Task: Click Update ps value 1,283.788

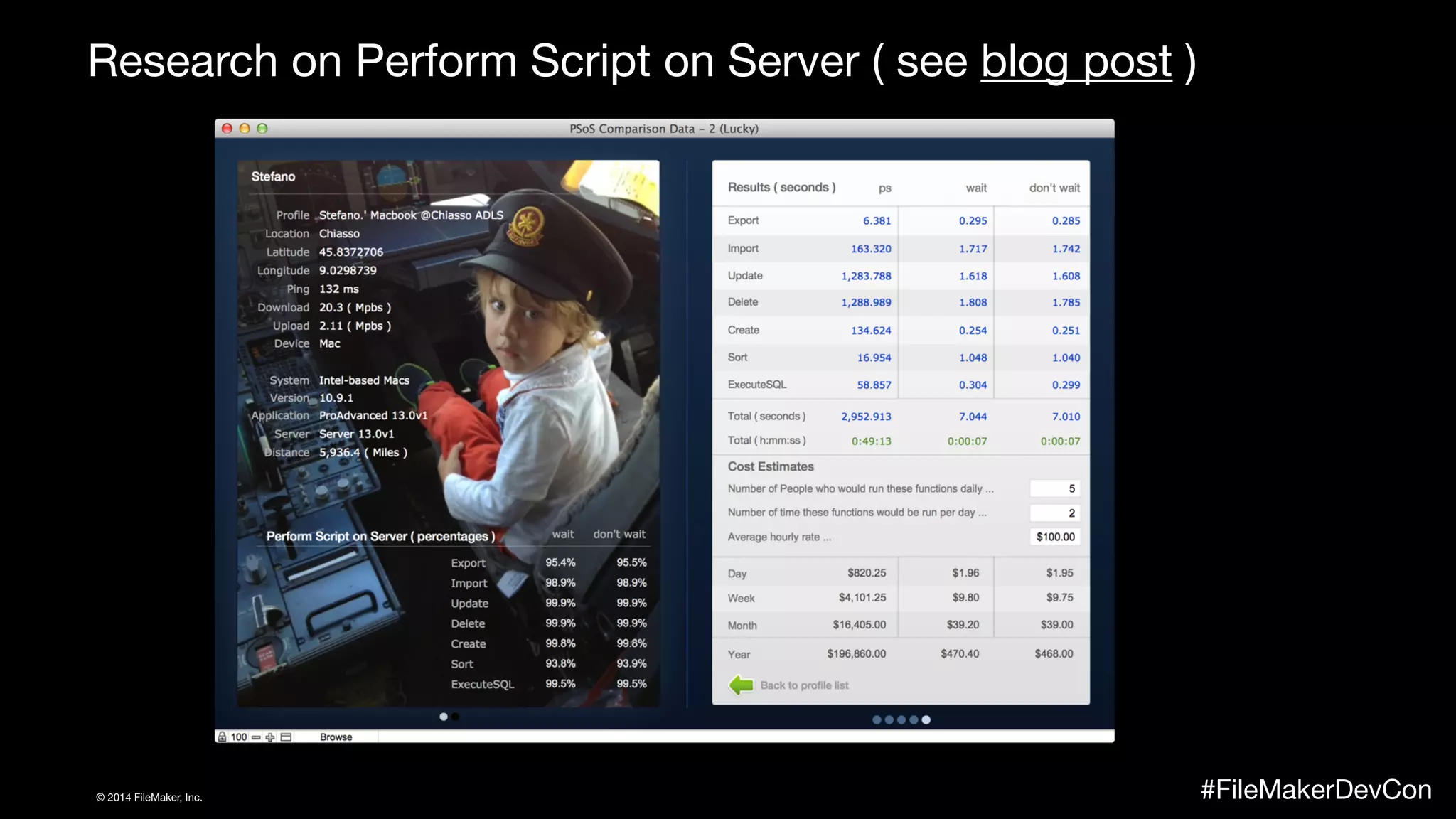Action: [x=866, y=276]
